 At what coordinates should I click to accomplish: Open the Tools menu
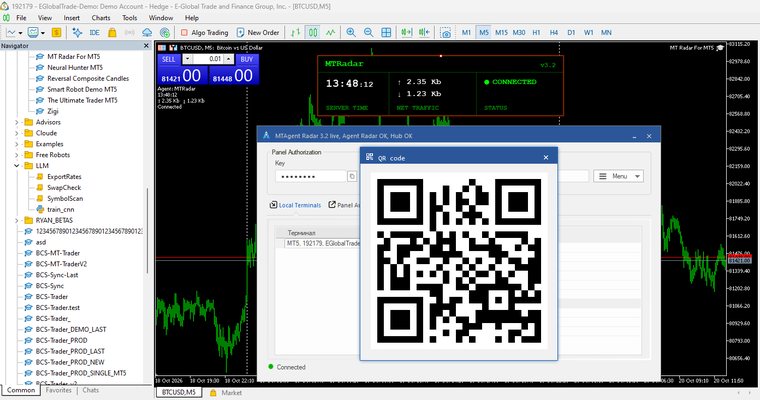[129, 18]
